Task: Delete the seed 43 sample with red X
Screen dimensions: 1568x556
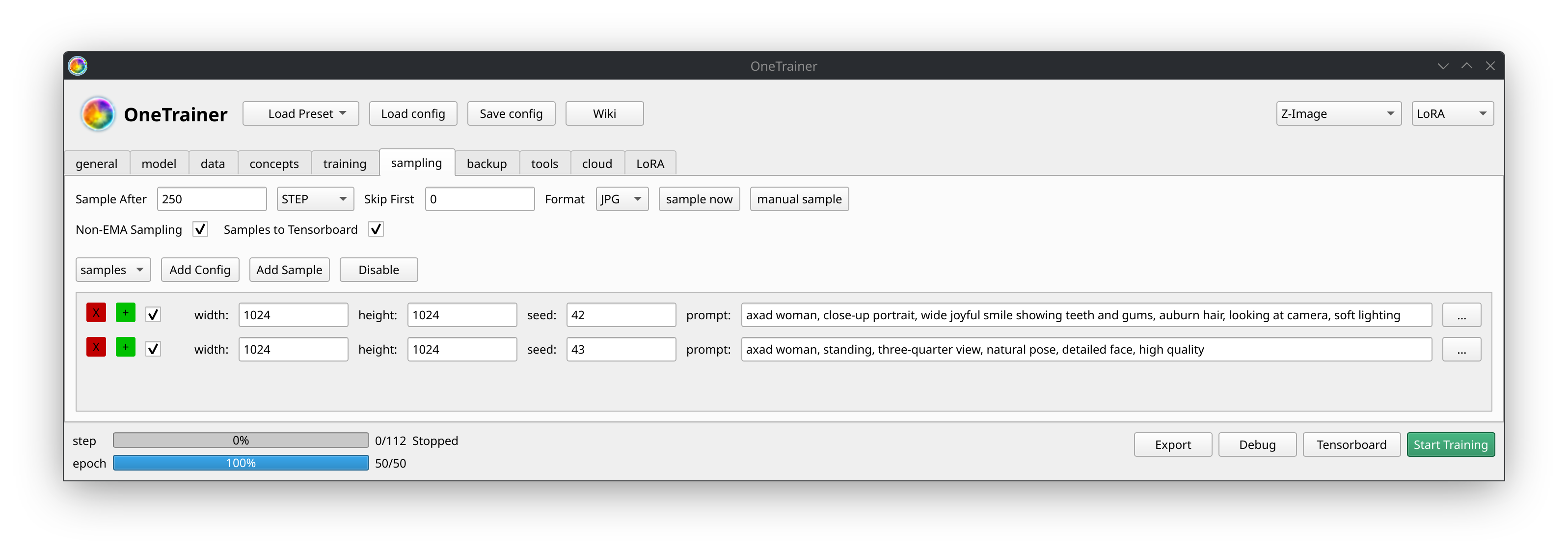Action: tap(96, 348)
